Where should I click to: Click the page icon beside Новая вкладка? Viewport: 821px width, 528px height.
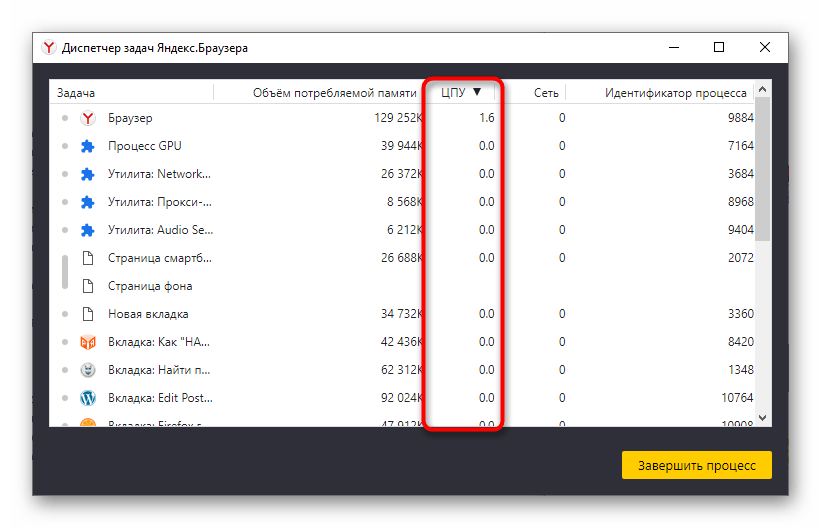[88, 314]
